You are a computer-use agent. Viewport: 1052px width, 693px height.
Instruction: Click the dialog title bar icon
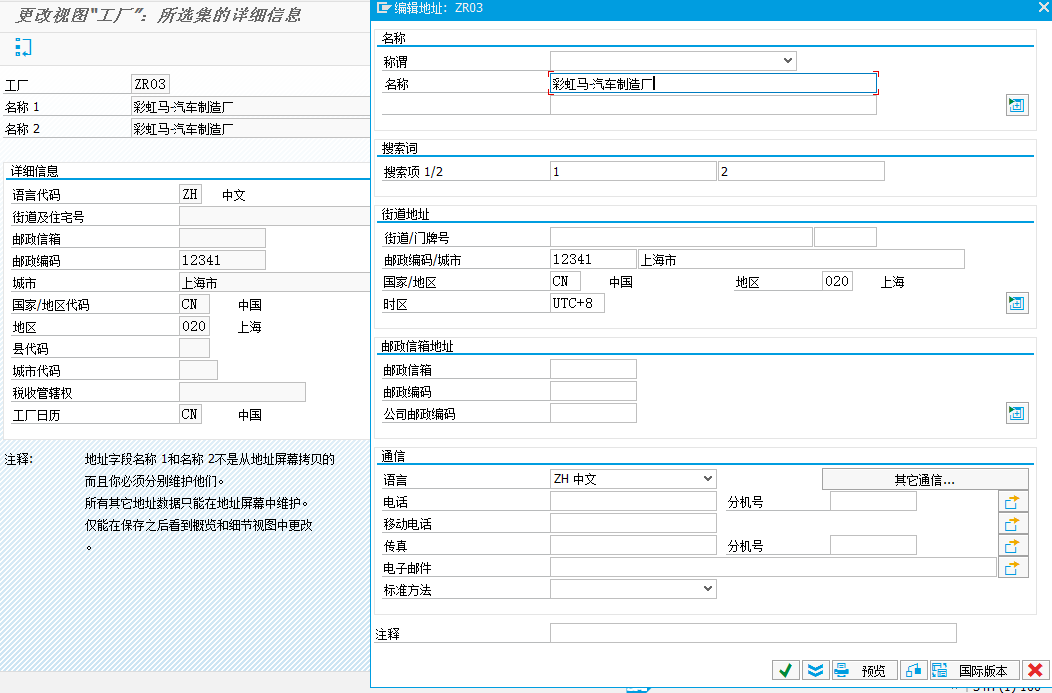coord(384,8)
